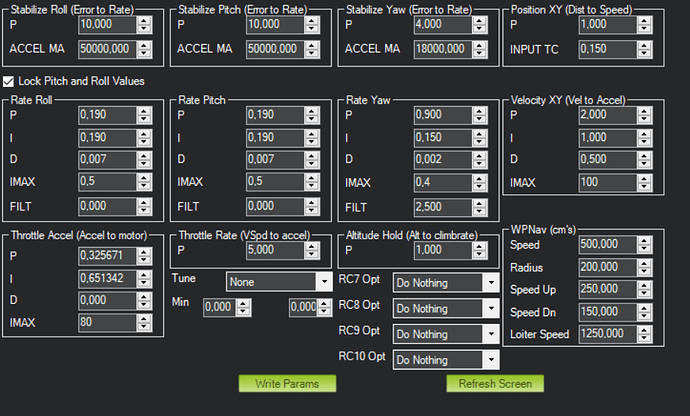Image resolution: width=690 pixels, height=416 pixels.
Task: Click Stabilize Yaw ACCEL MA field
Action: coord(443,49)
